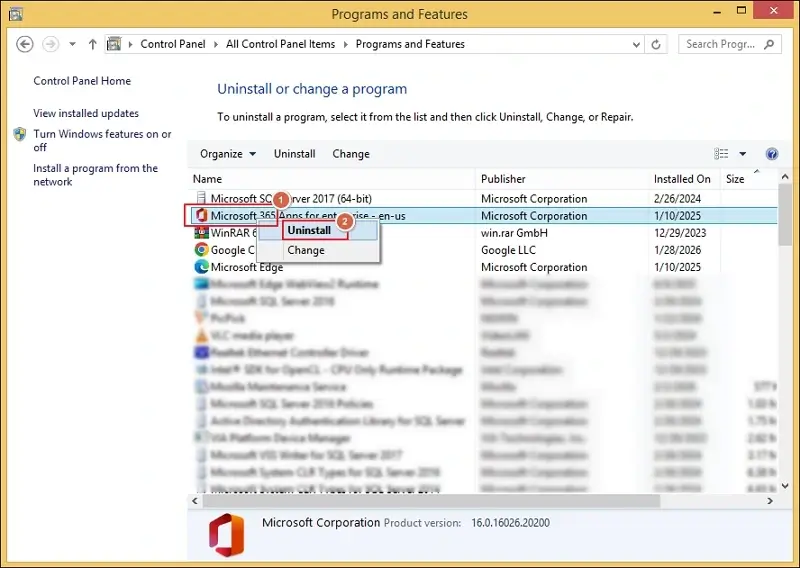Choose Change from the context menu
This screenshot has height=568, width=800.
(x=306, y=251)
